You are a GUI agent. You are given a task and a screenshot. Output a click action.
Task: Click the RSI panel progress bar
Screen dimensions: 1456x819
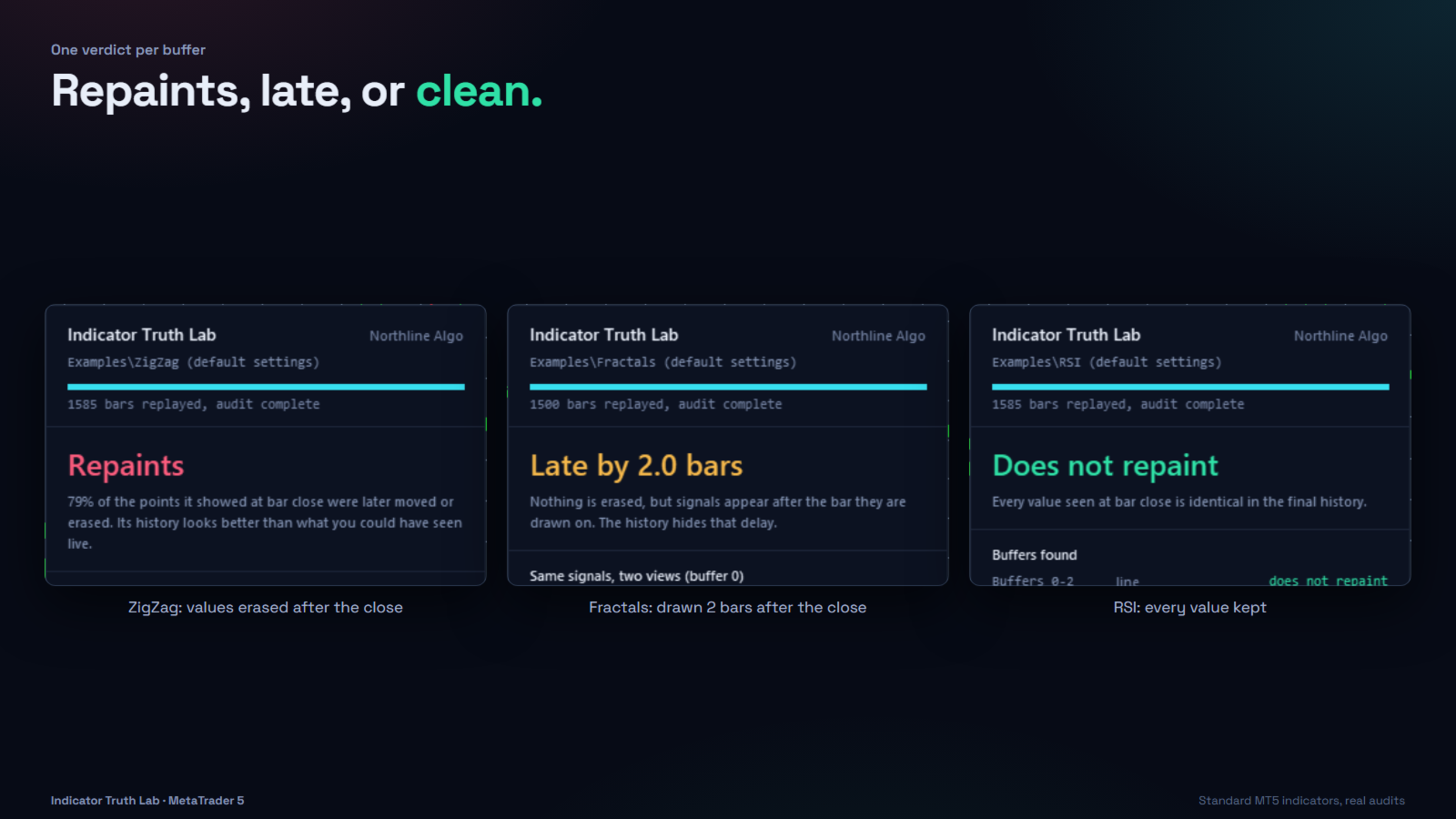click(1190, 387)
